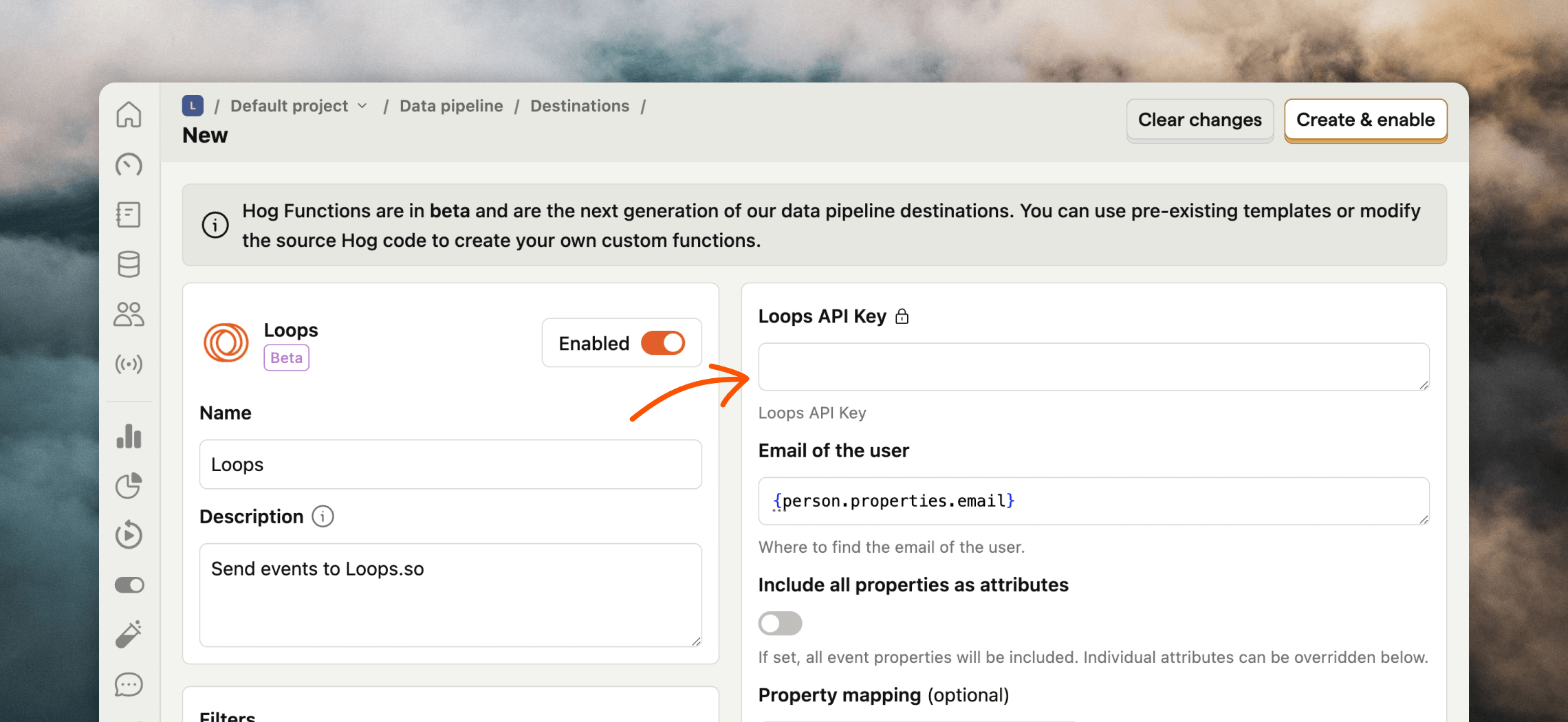This screenshot has width=1568, height=722.
Task: Open the Home icon in sidebar
Action: coord(129,114)
